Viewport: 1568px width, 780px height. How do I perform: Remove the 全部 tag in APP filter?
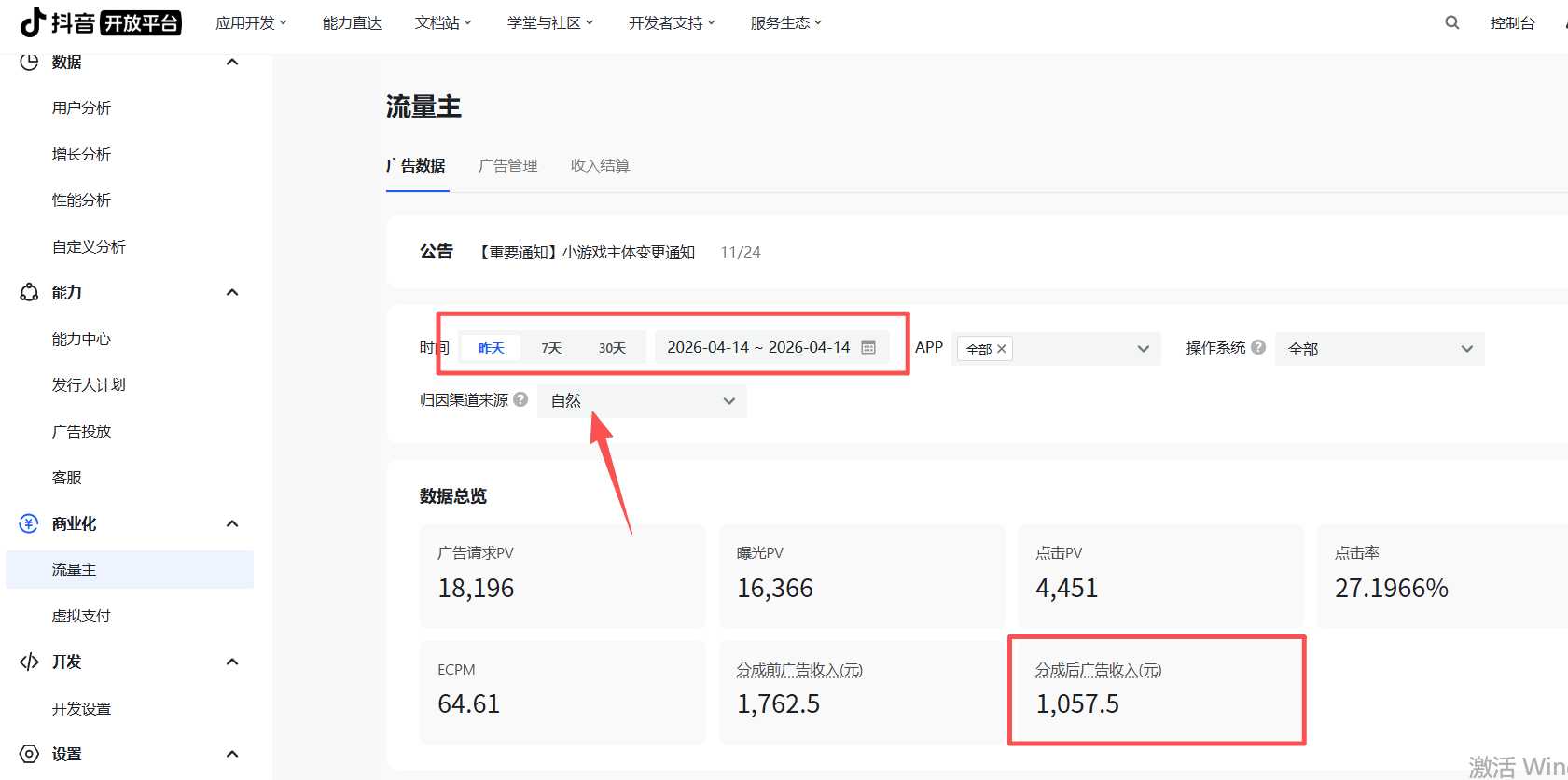[x=1002, y=349]
